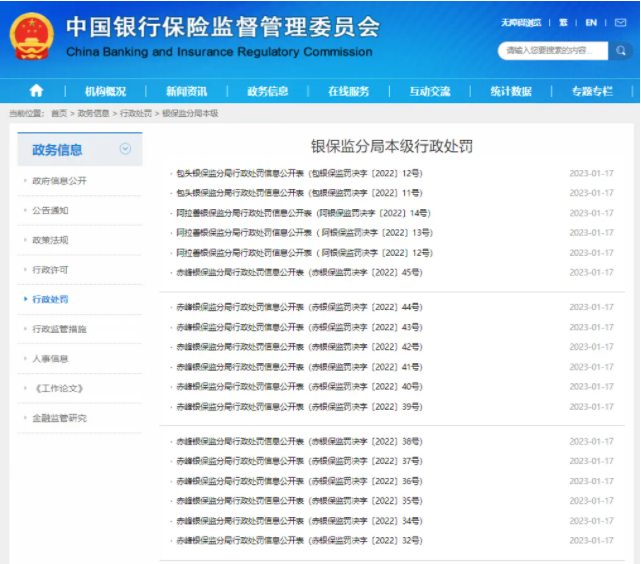Open 政务信息 navigation menu

point(267,91)
